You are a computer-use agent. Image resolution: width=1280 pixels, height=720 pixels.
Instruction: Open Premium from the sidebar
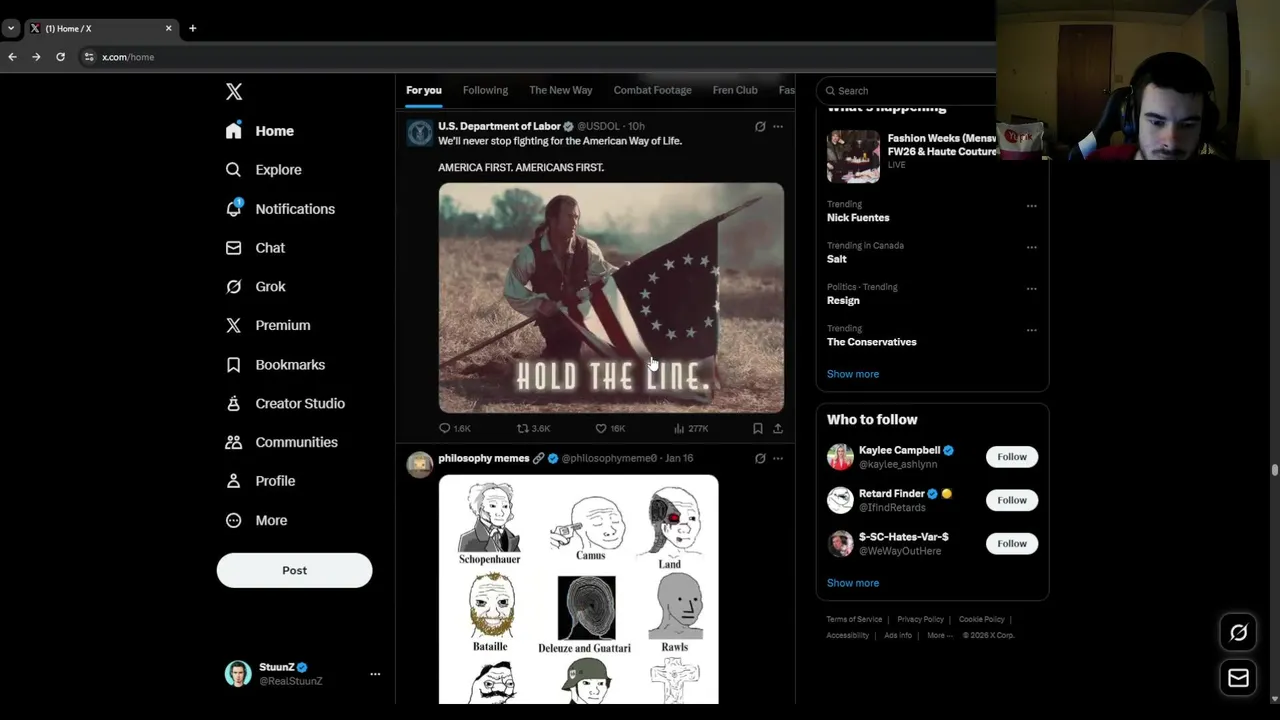pos(268,325)
